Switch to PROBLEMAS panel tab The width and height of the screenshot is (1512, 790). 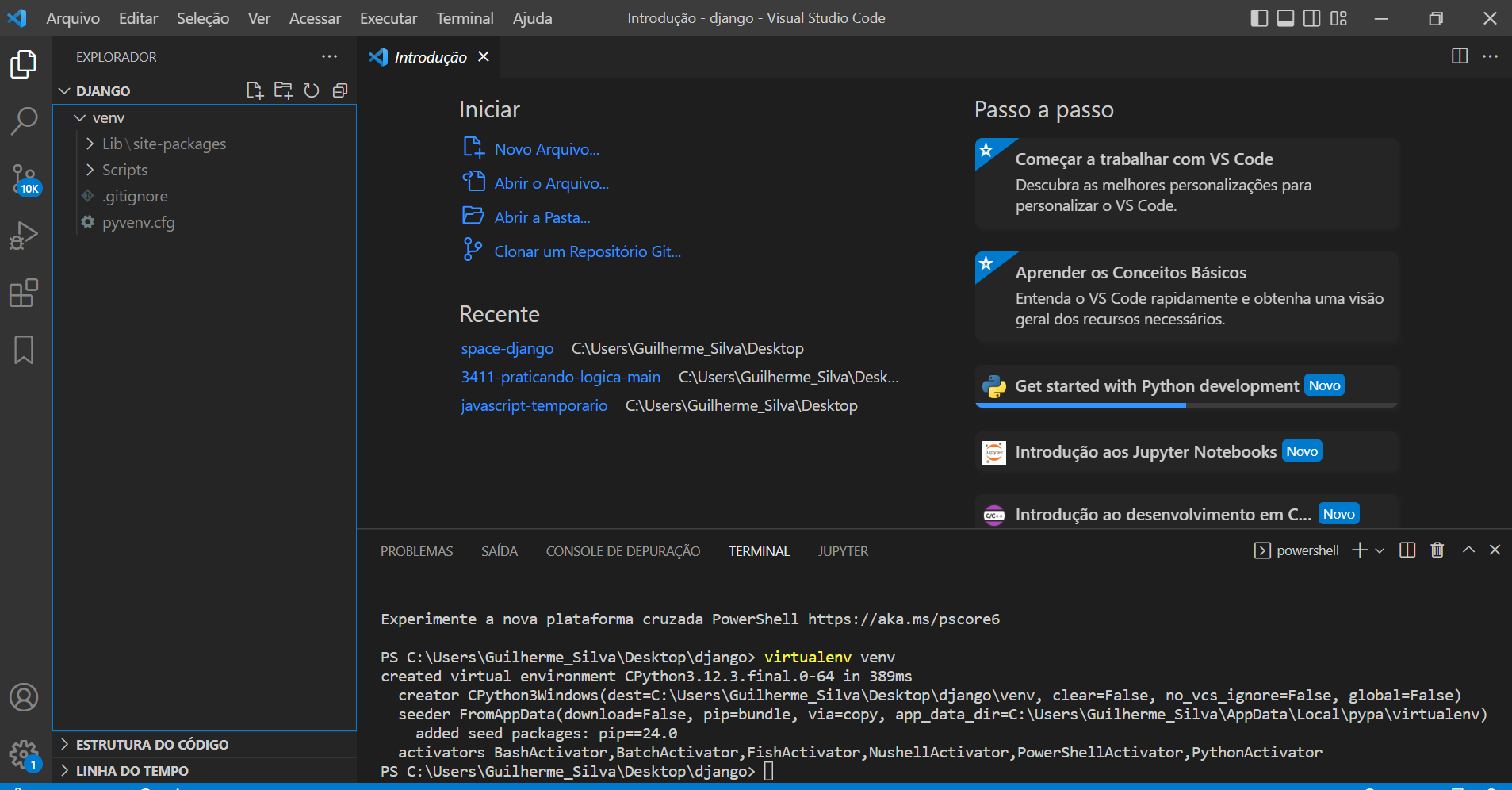[x=416, y=551]
